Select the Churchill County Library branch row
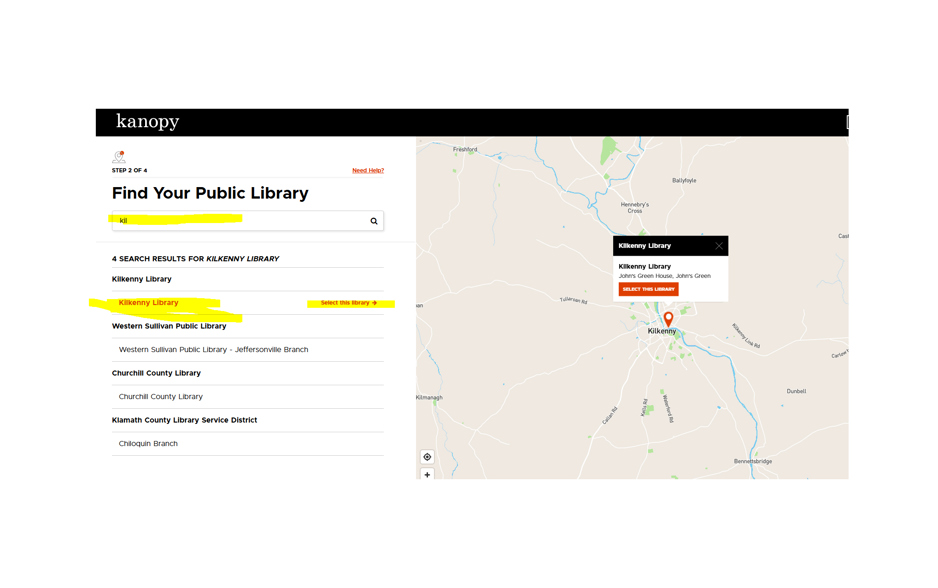 [x=161, y=397]
